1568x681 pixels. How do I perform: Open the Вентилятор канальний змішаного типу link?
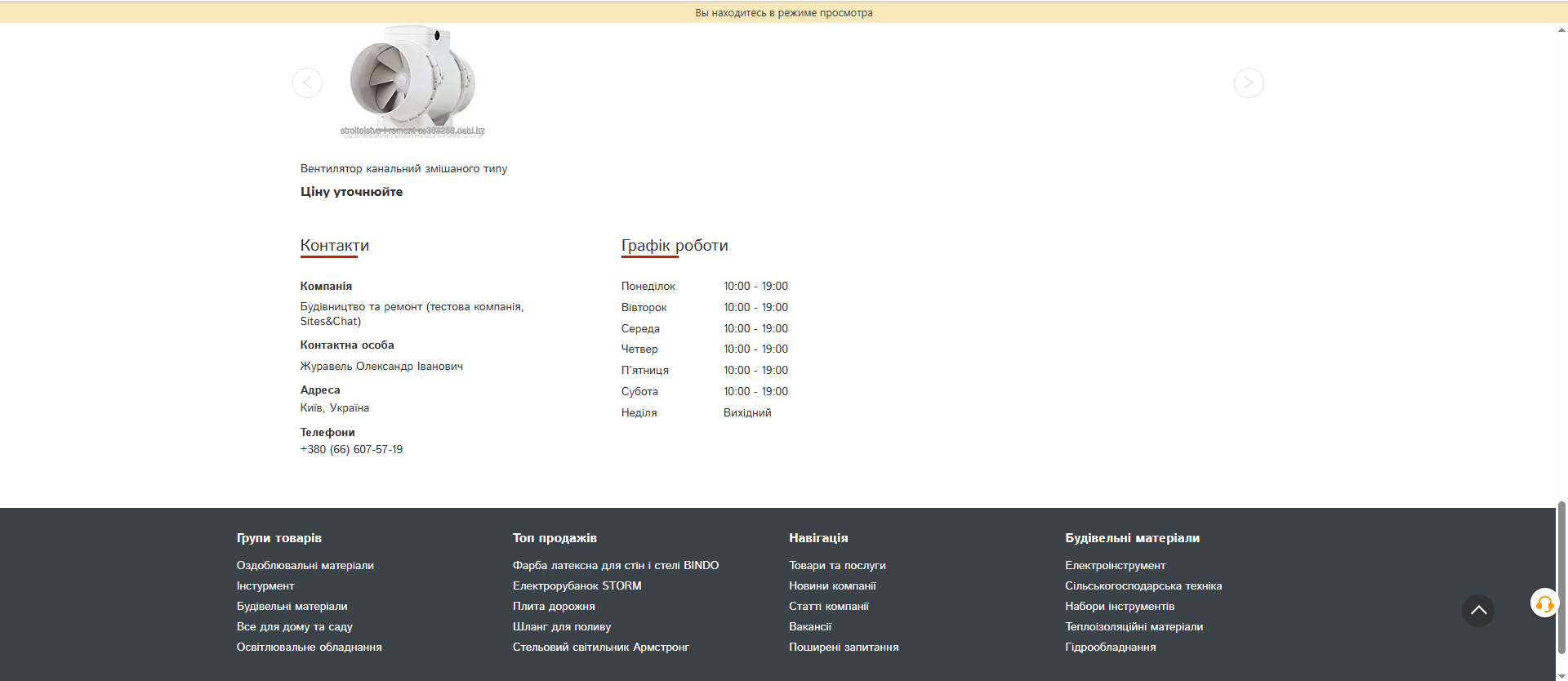pyautogui.click(x=403, y=169)
